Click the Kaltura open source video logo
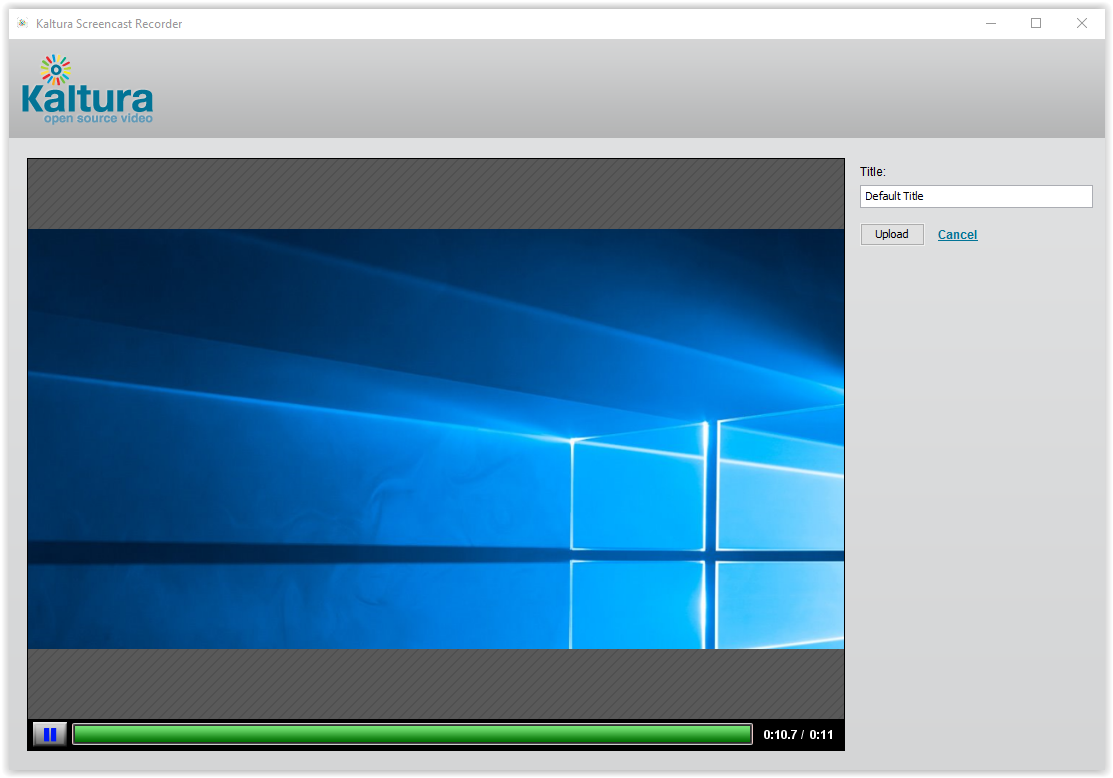1113x778 pixels. pos(87,89)
